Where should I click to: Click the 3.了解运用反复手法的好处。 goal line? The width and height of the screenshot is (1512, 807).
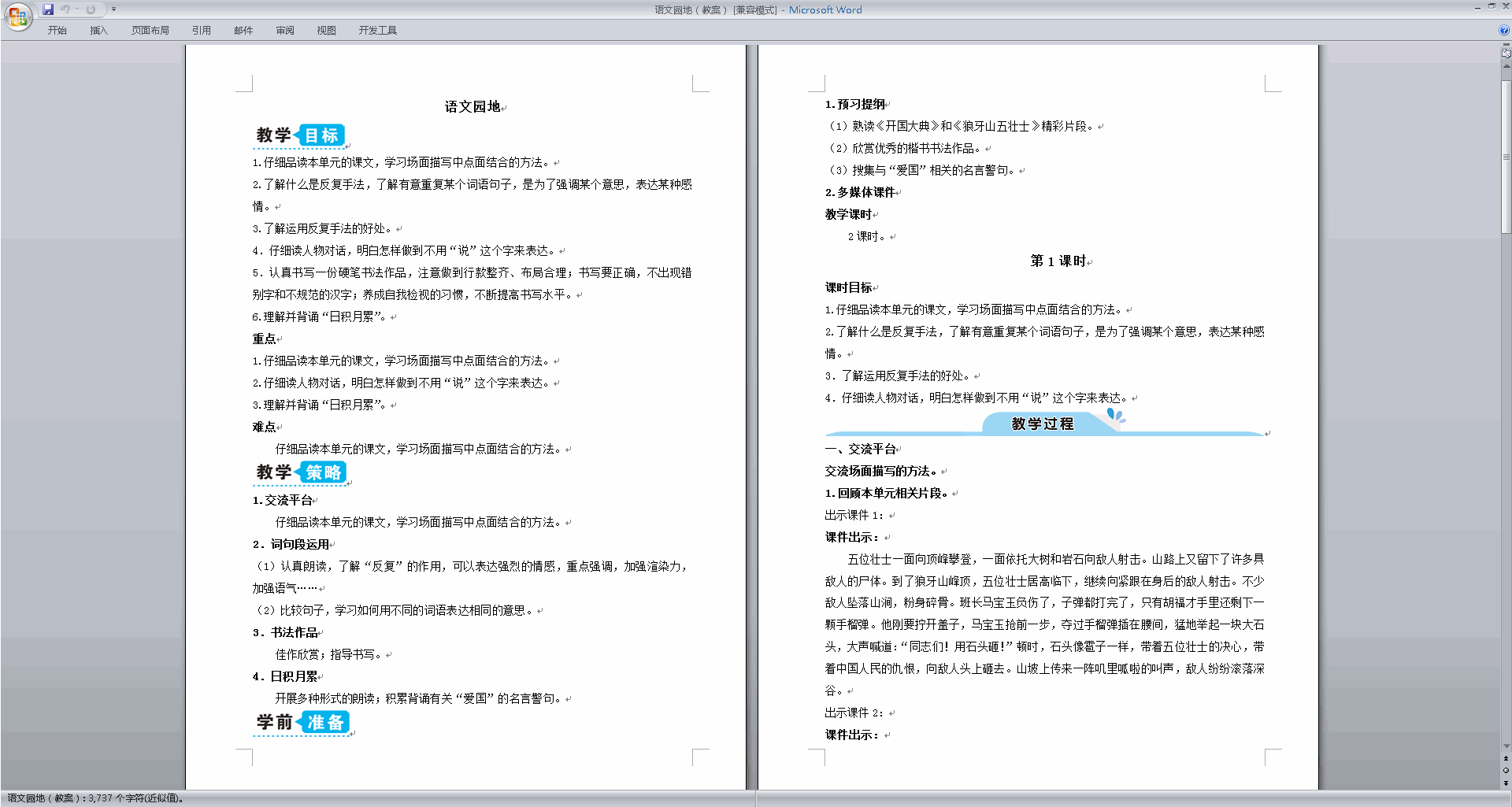pyautogui.click(x=322, y=228)
